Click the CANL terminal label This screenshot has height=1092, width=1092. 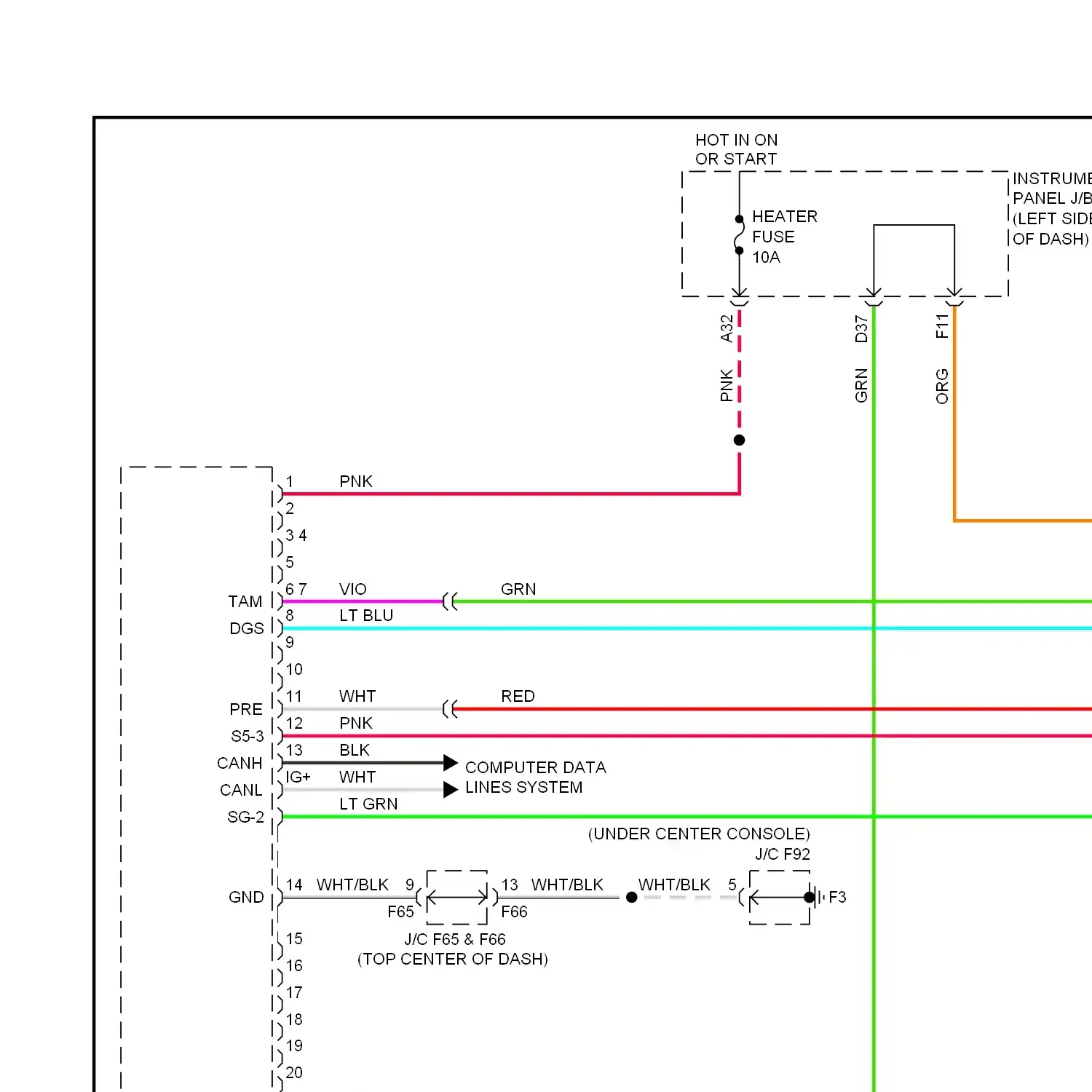tap(241, 790)
